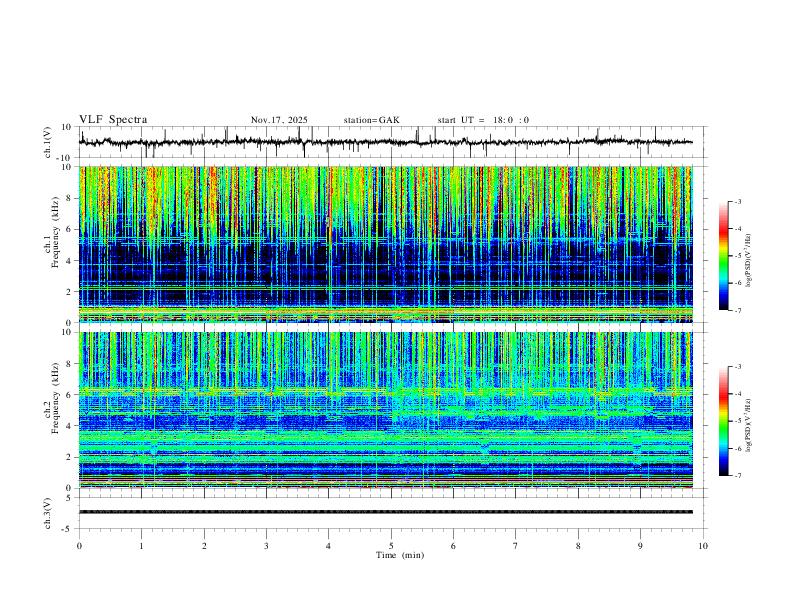
Task: Click the '-3' label on ch.1 colorbar
Action: click(737, 202)
